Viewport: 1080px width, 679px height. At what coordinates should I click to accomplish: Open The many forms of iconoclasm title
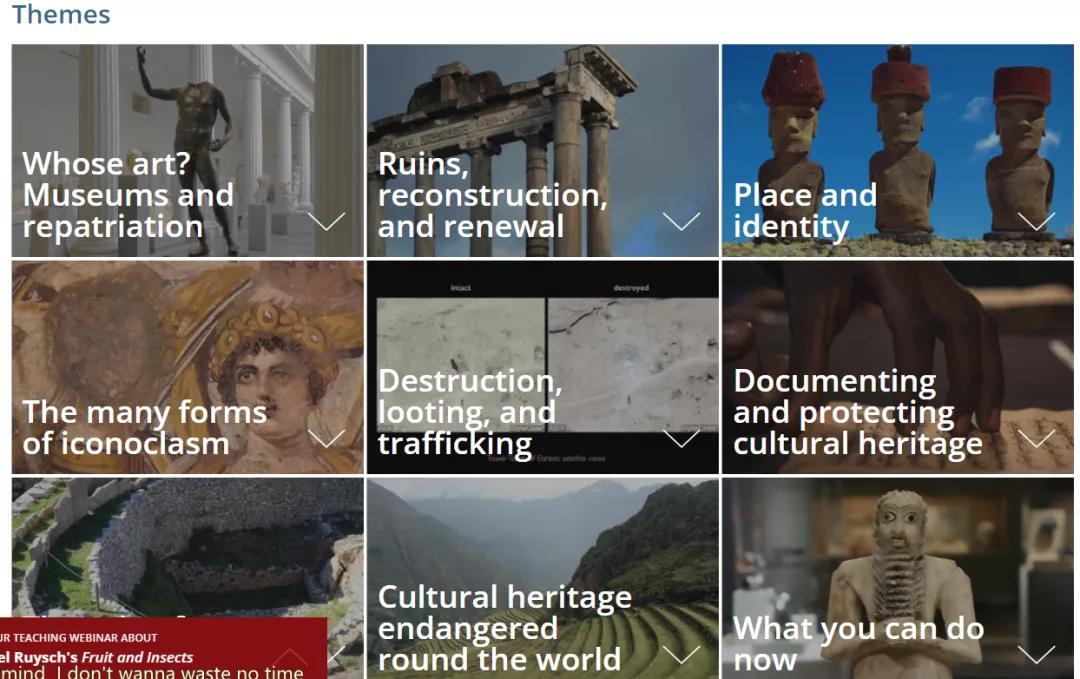[x=145, y=428]
